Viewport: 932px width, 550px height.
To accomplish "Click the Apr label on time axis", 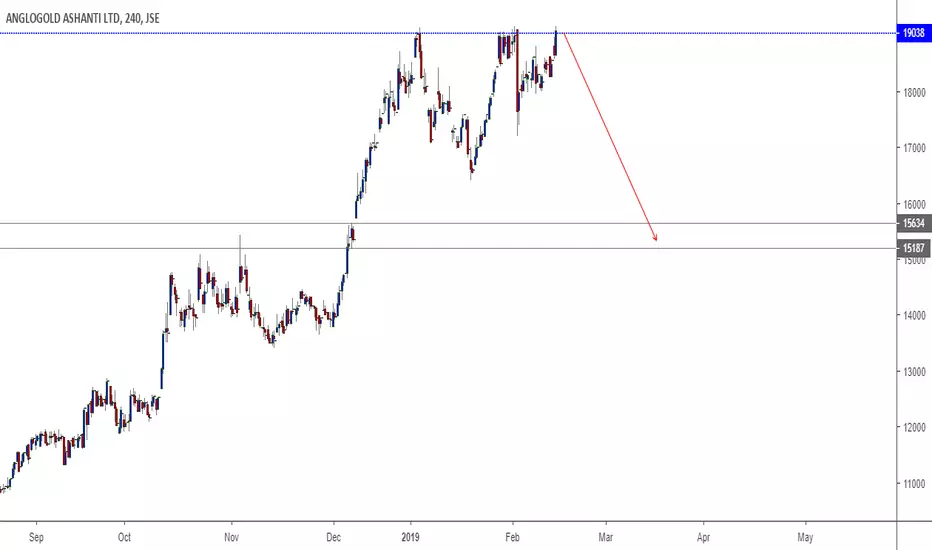I will pos(703,538).
